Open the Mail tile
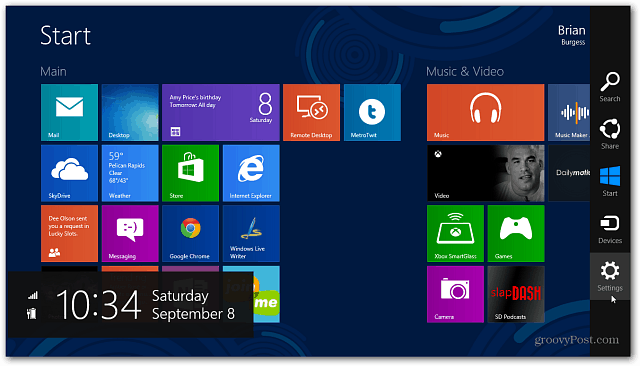Viewport: 640px width, 366px height. click(69, 113)
